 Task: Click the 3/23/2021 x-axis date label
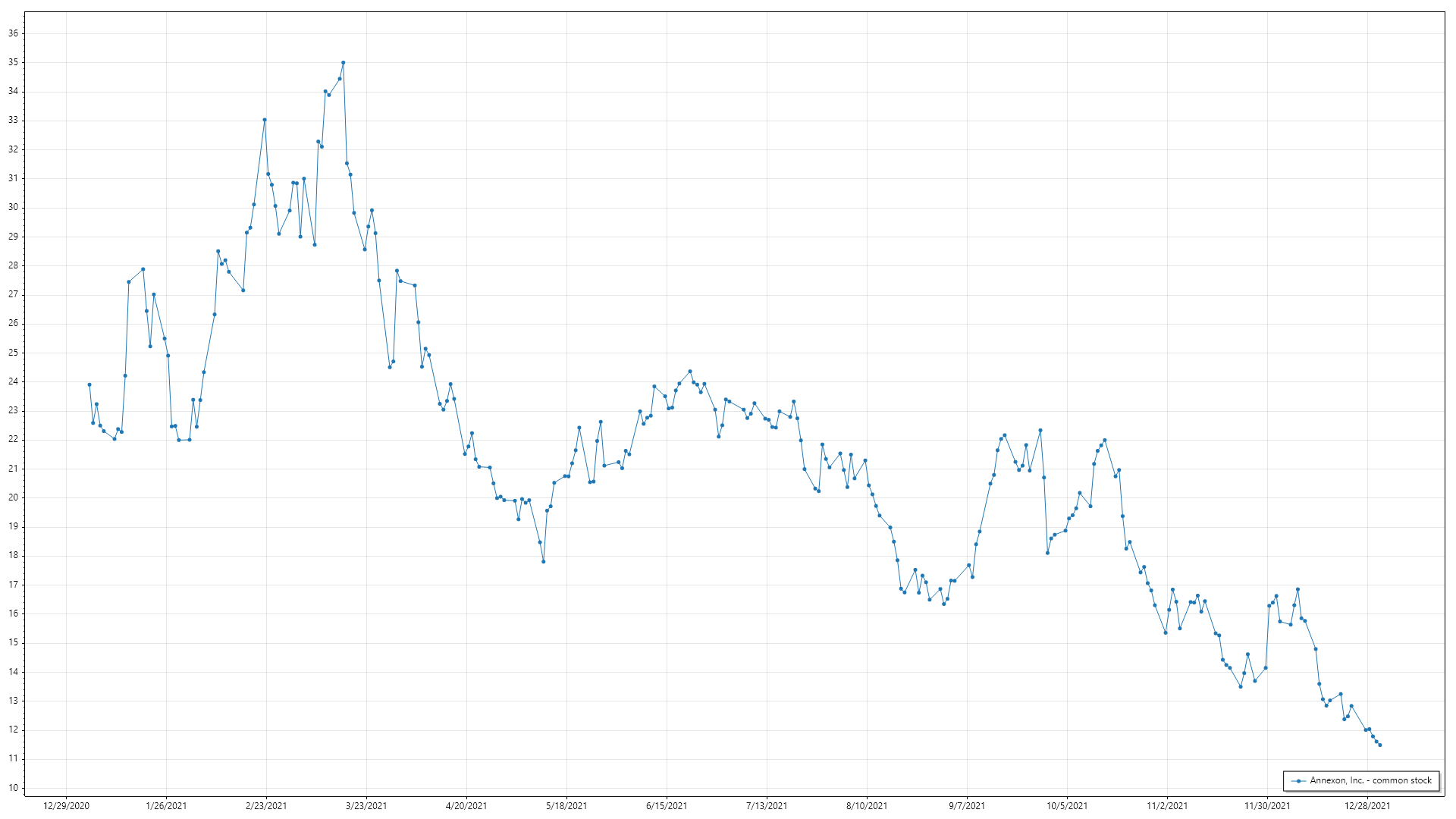tap(366, 805)
